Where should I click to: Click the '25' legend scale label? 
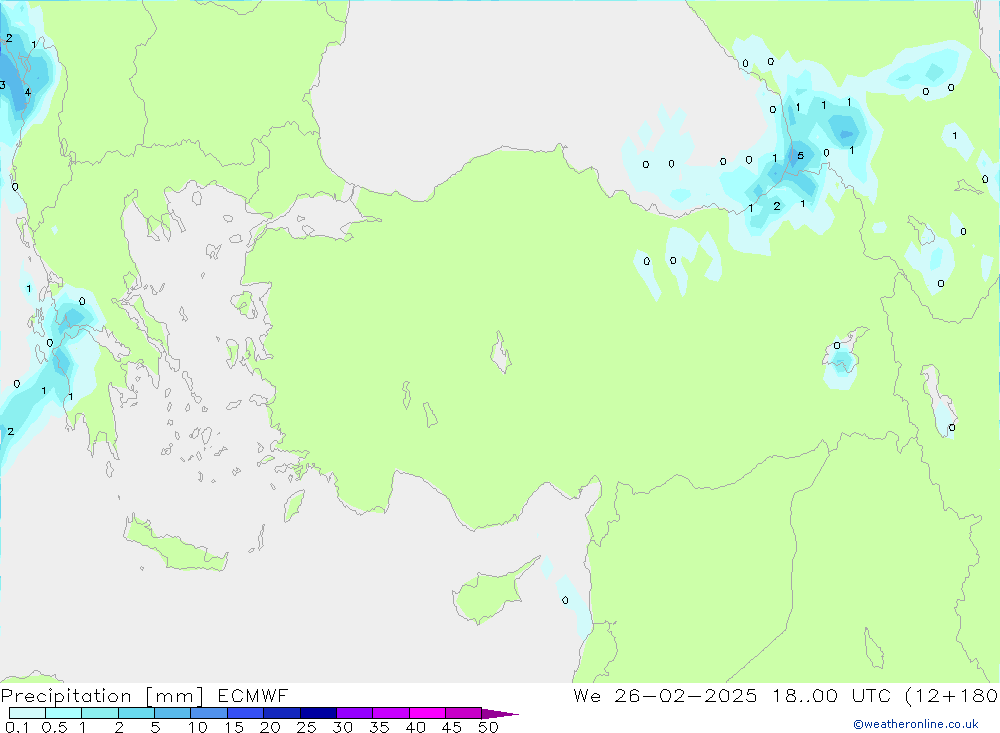click(x=307, y=727)
